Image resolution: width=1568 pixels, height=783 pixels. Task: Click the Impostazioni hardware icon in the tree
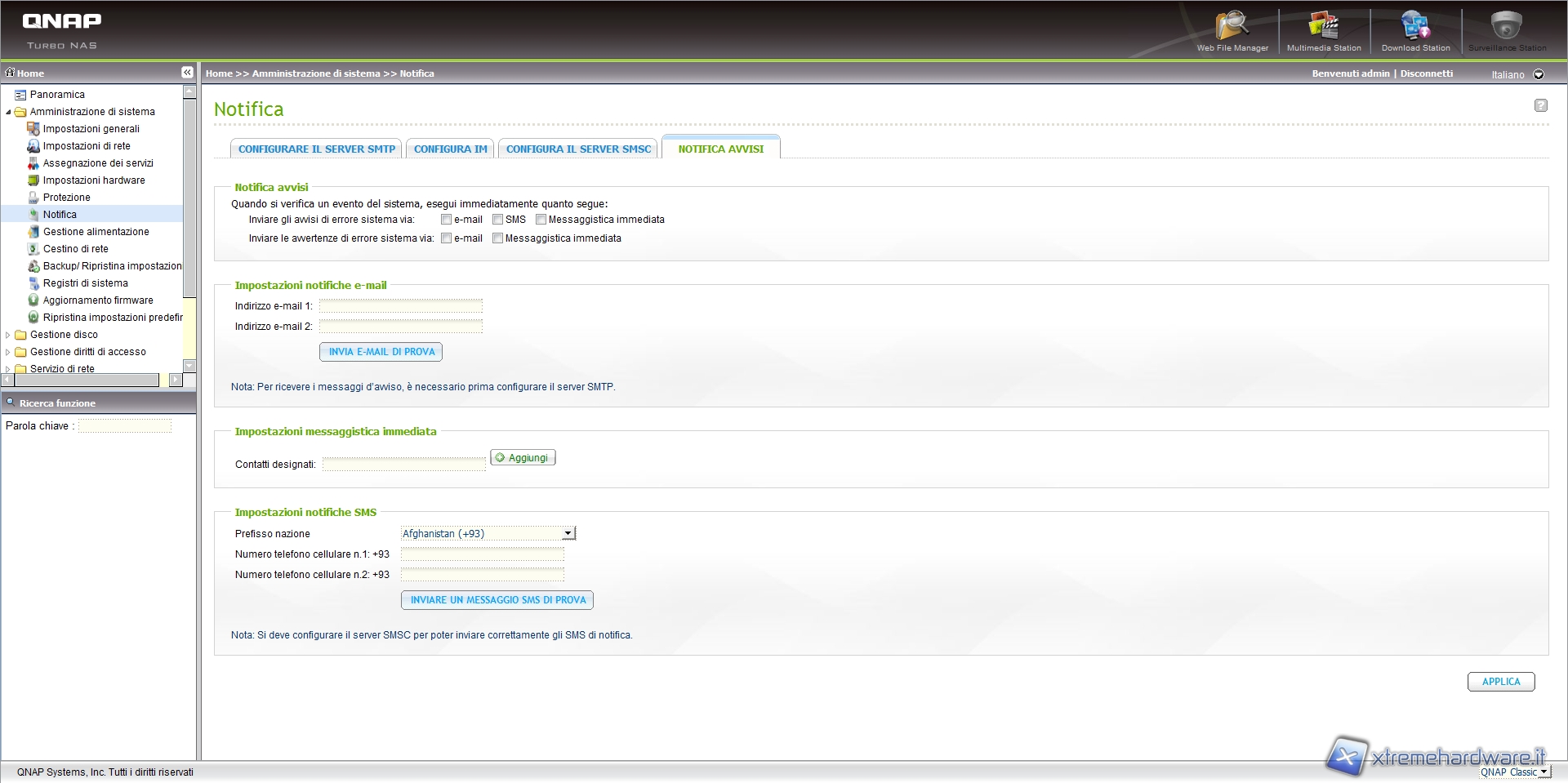33,180
